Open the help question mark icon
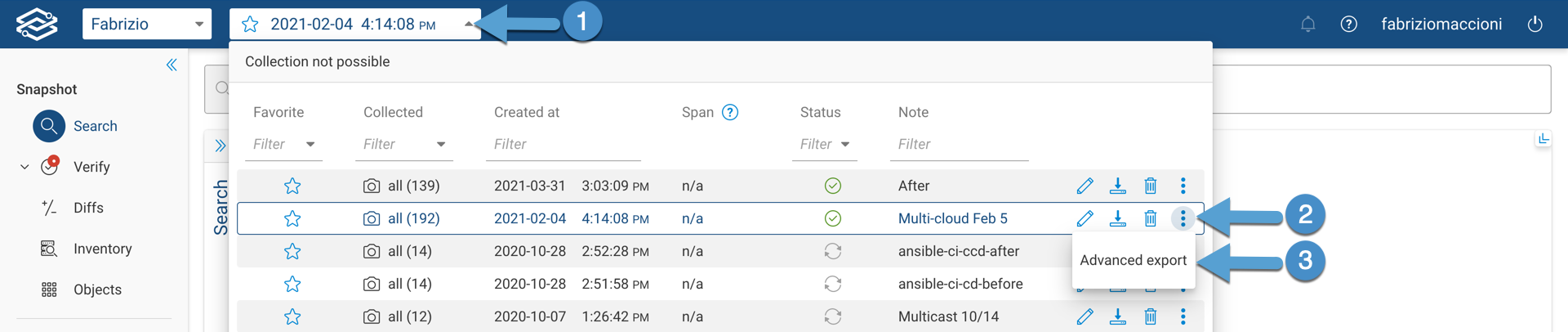This screenshot has height=332, width=1568. point(1348,24)
